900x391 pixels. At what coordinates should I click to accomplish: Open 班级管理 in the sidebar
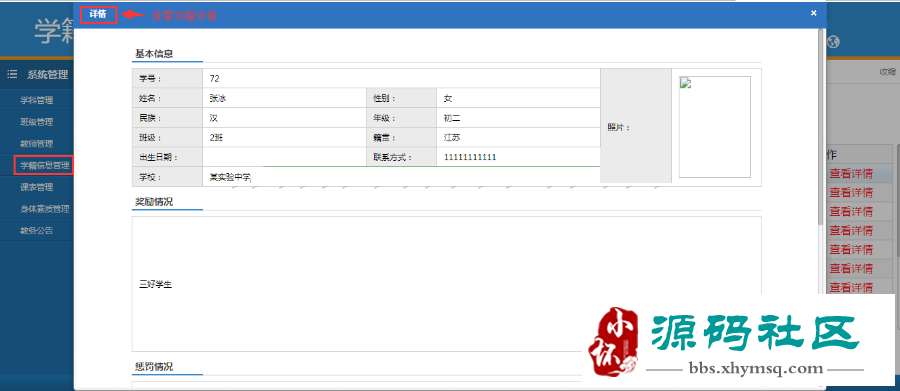tap(37, 122)
